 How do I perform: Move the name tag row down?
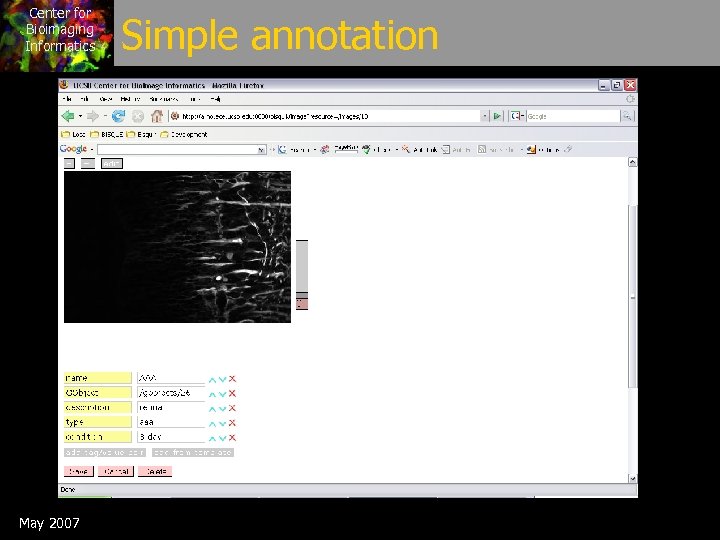pyautogui.click(x=222, y=380)
